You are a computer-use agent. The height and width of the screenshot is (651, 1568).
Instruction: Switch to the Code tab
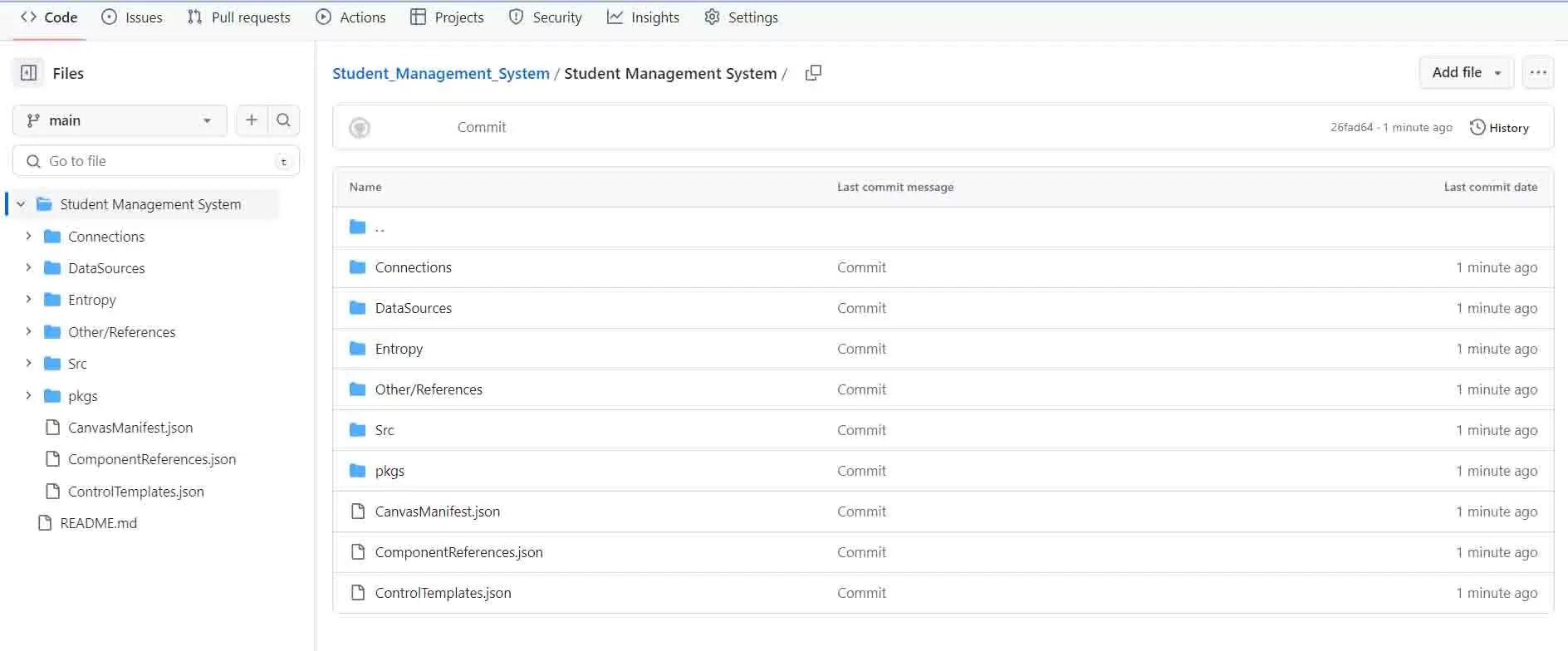(49, 17)
